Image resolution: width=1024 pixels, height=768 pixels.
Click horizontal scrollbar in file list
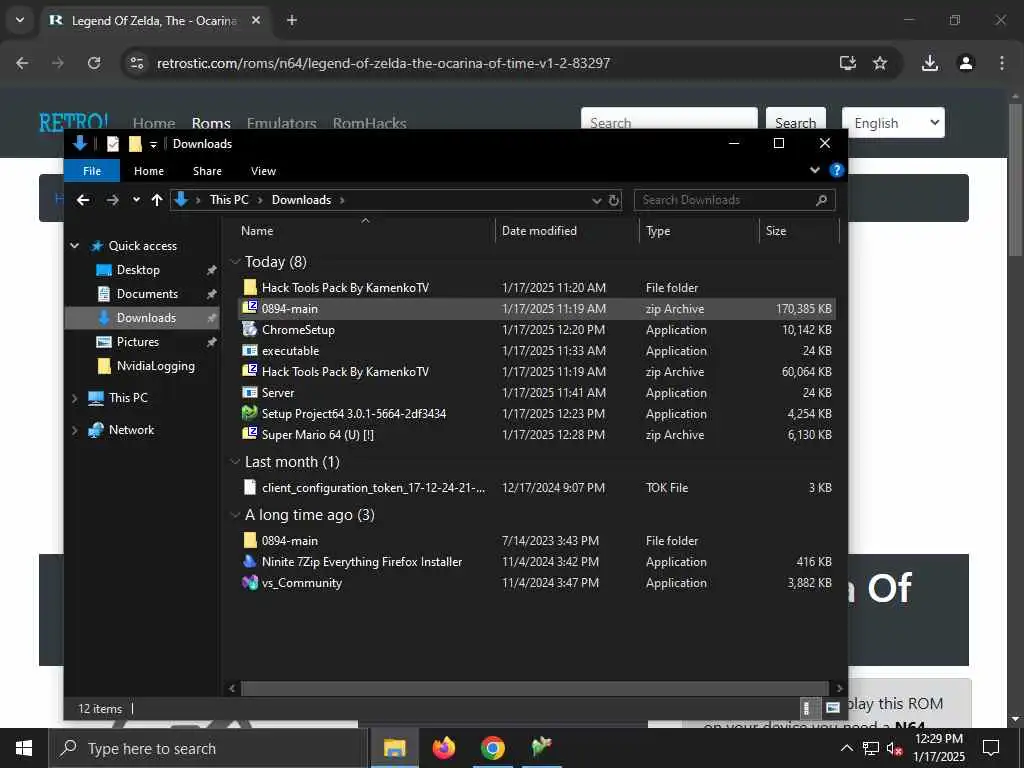(535, 688)
